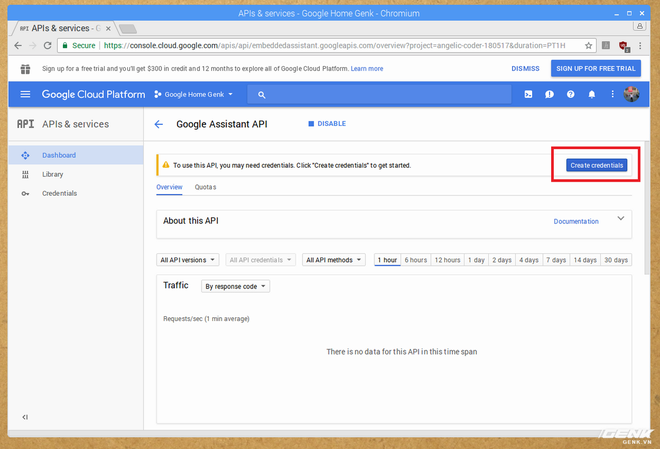Click the red shield extension icon
Screen dimensions: 660x449
coord(624,46)
